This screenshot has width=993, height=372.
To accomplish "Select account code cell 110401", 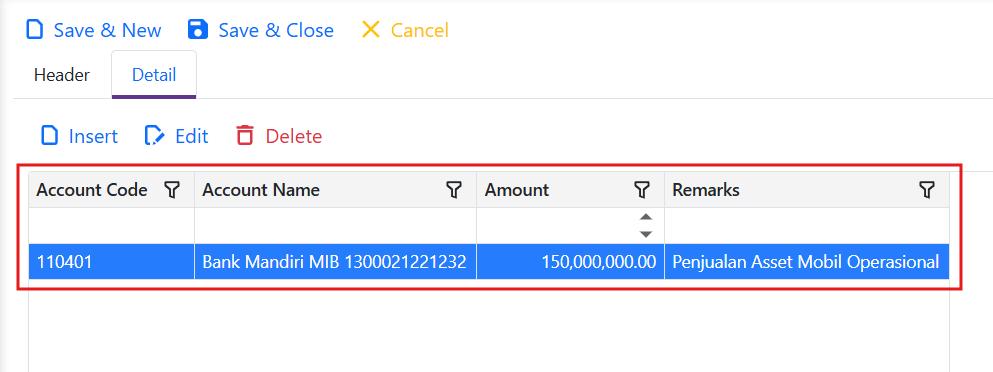I will tap(111, 262).
